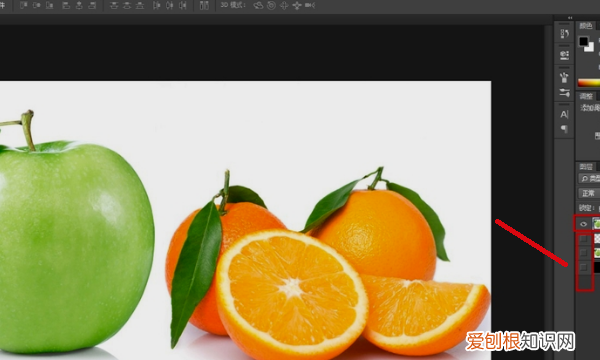Click the Distribute horizontal centers icon
This screenshot has height=360, width=600.
(x=170, y=5)
